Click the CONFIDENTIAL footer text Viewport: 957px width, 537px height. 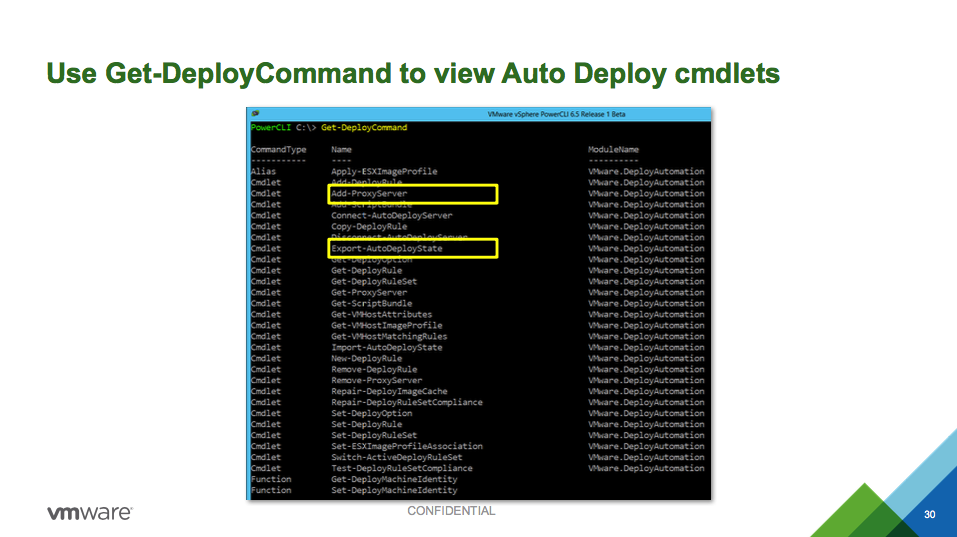[x=451, y=511]
